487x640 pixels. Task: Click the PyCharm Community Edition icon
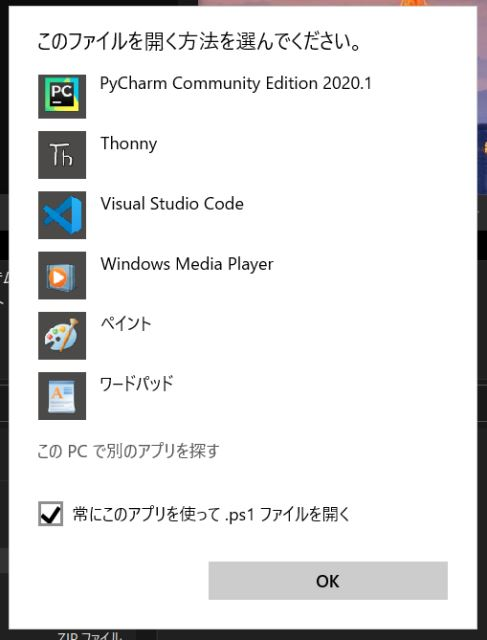(x=62, y=96)
